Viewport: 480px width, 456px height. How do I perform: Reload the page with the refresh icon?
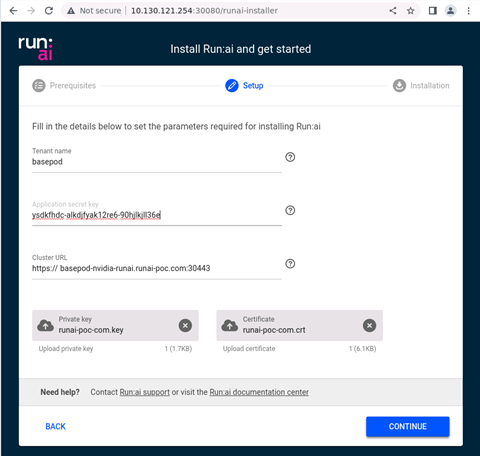click(49, 11)
